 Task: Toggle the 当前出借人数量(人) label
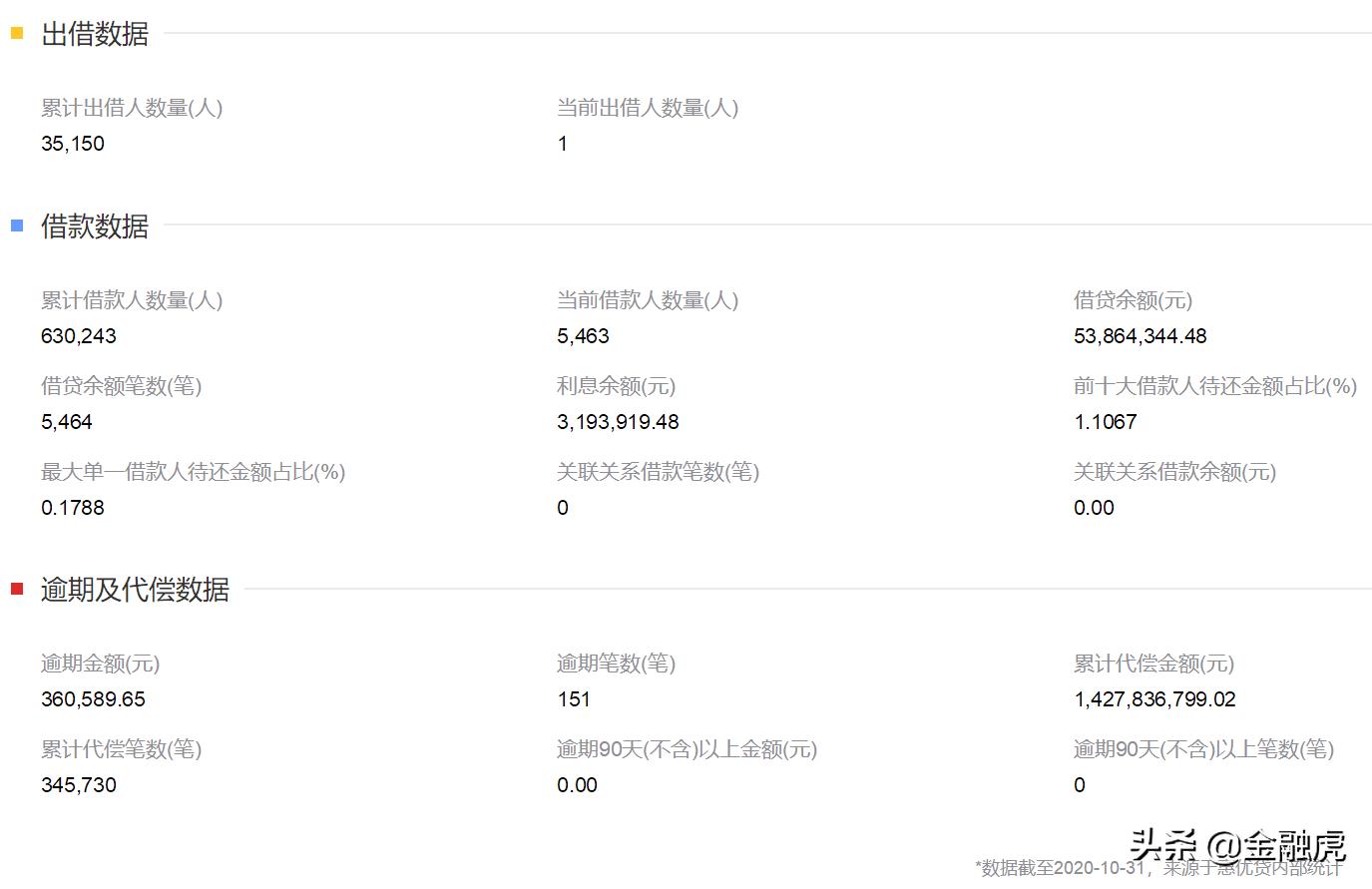(646, 107)
